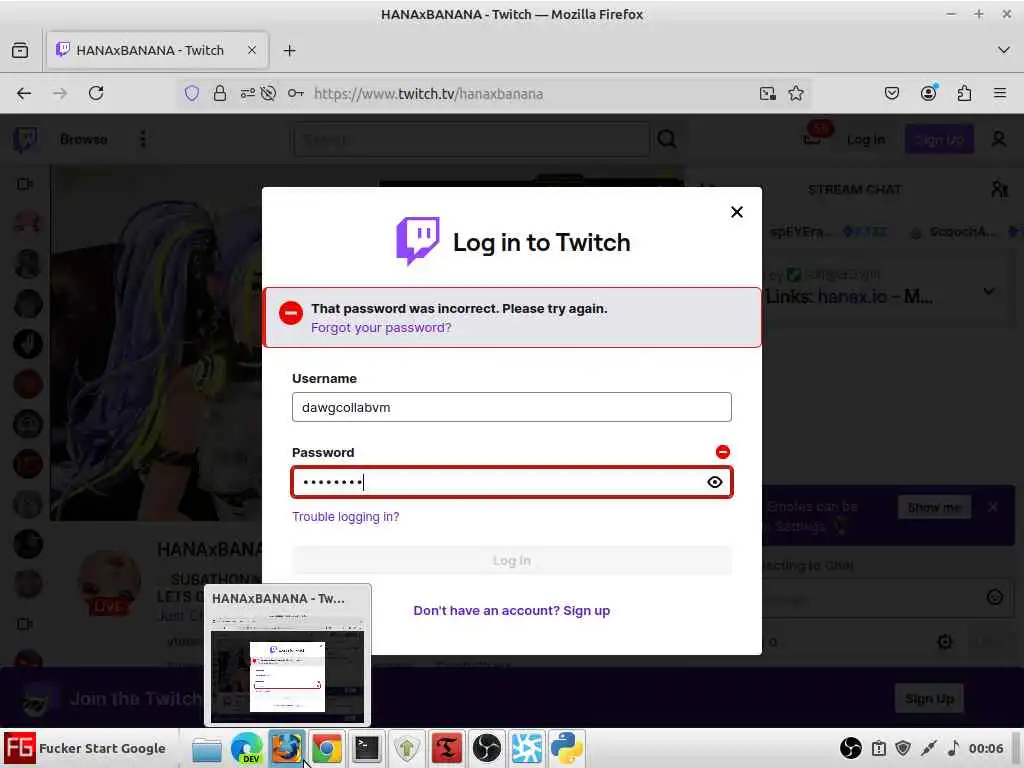Open the music note tray icon
This screenshot has height=768, width=1024.
[953, 748]
